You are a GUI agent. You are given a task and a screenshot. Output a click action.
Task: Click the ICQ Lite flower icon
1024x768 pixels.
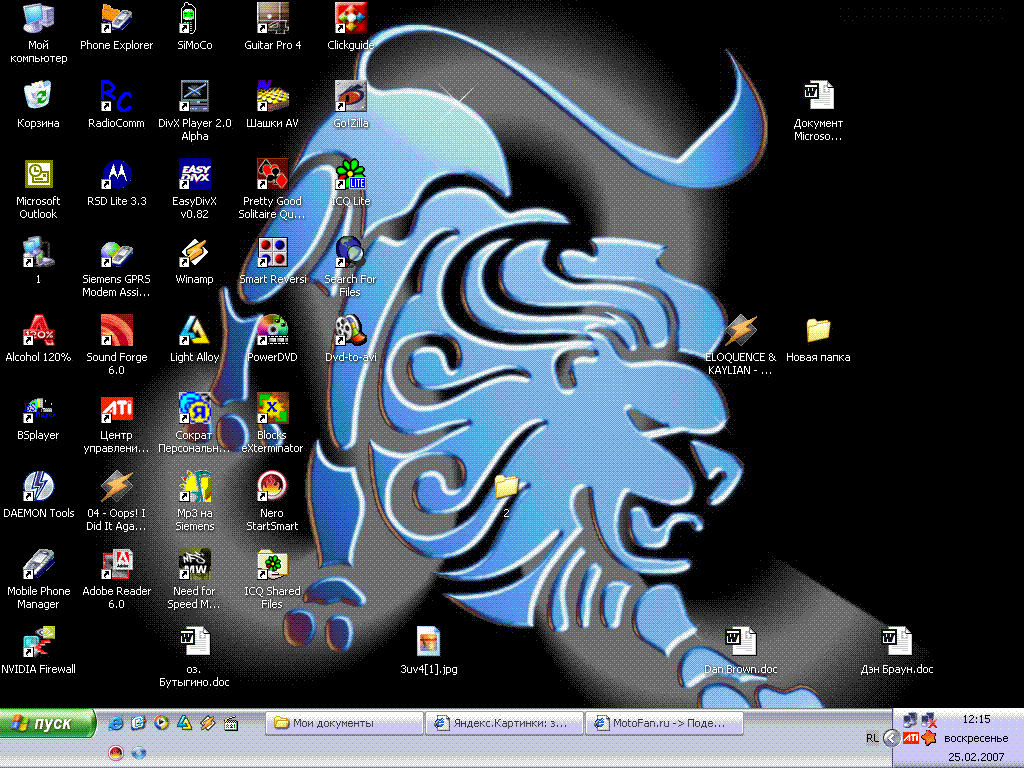351,174
